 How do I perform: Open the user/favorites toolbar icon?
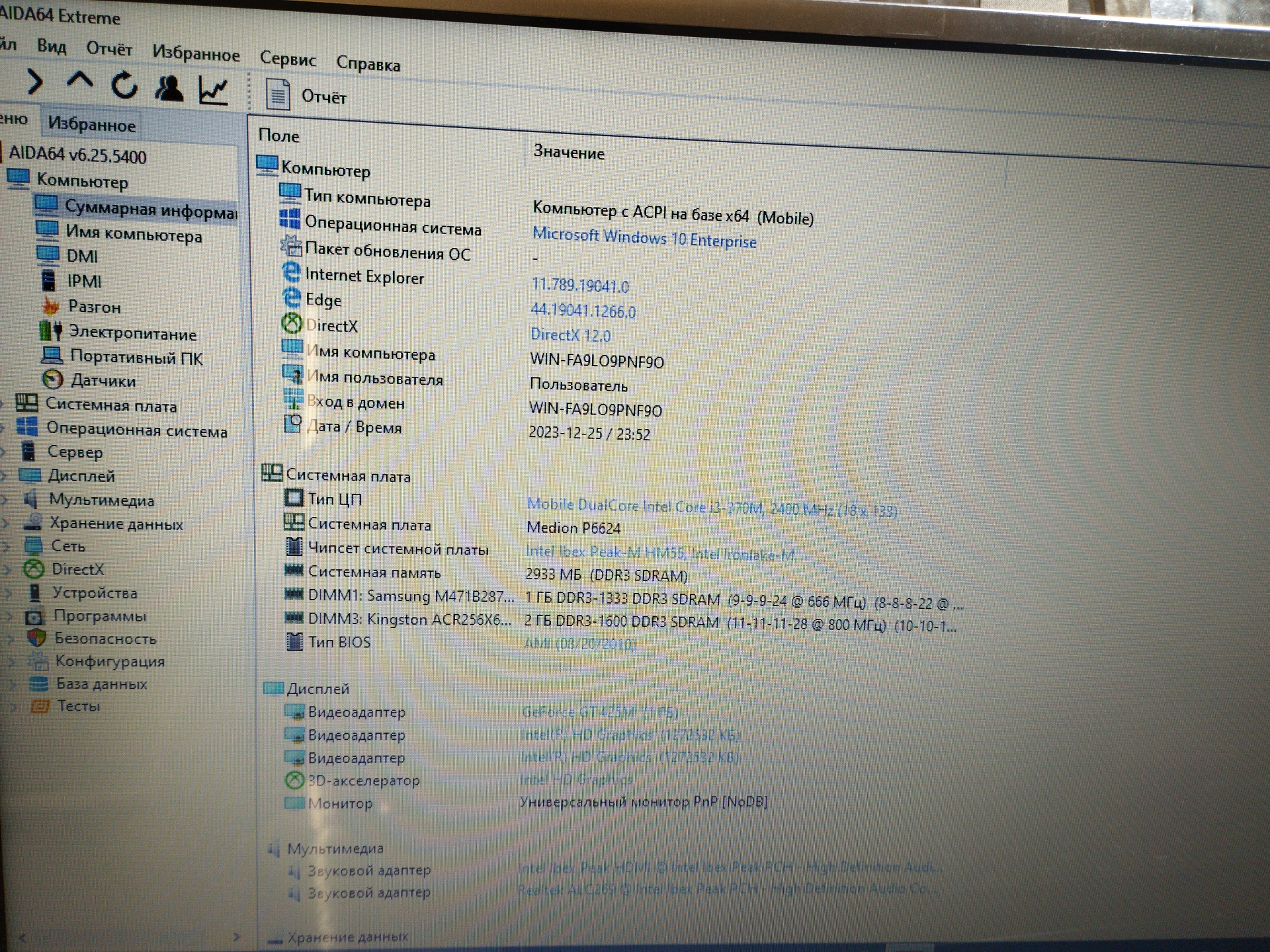pos(169,88)
